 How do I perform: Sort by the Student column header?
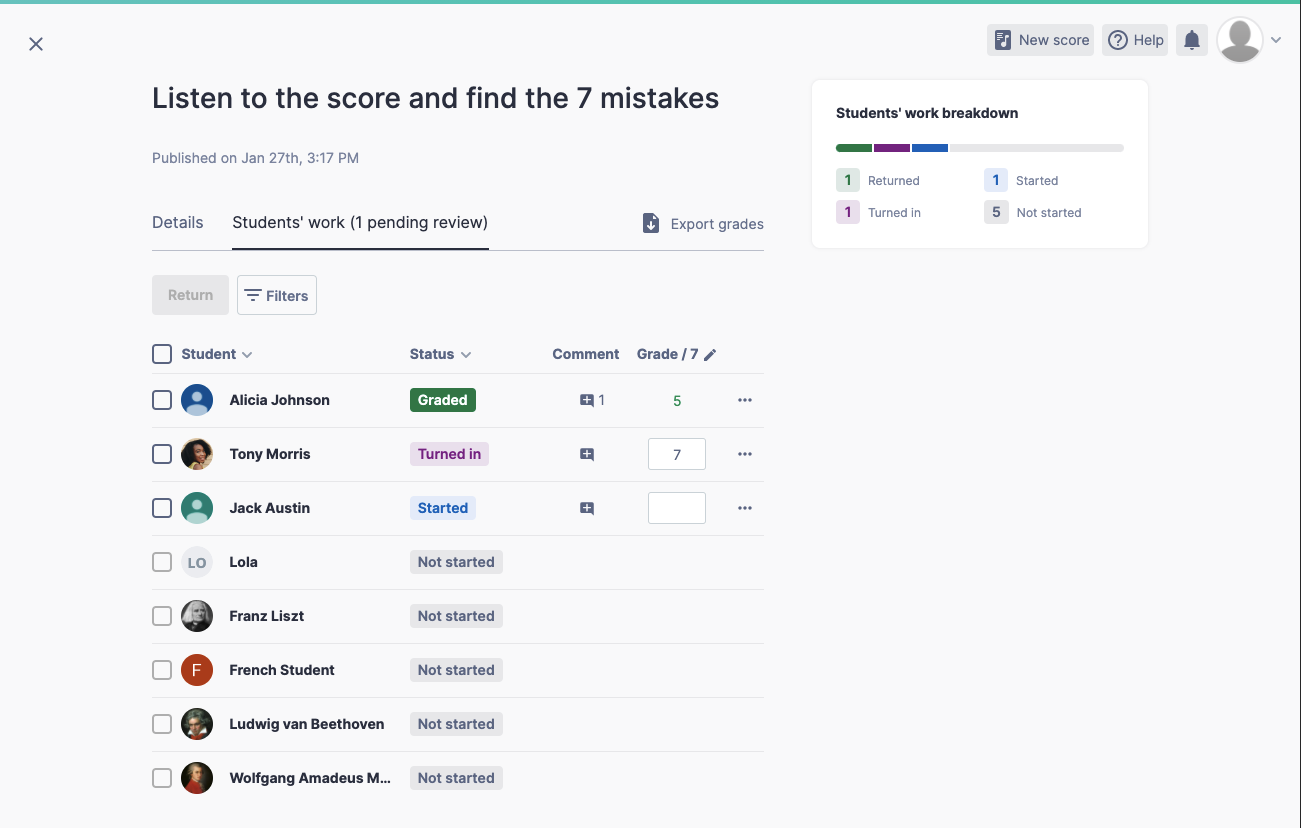[x=216, y=354]
